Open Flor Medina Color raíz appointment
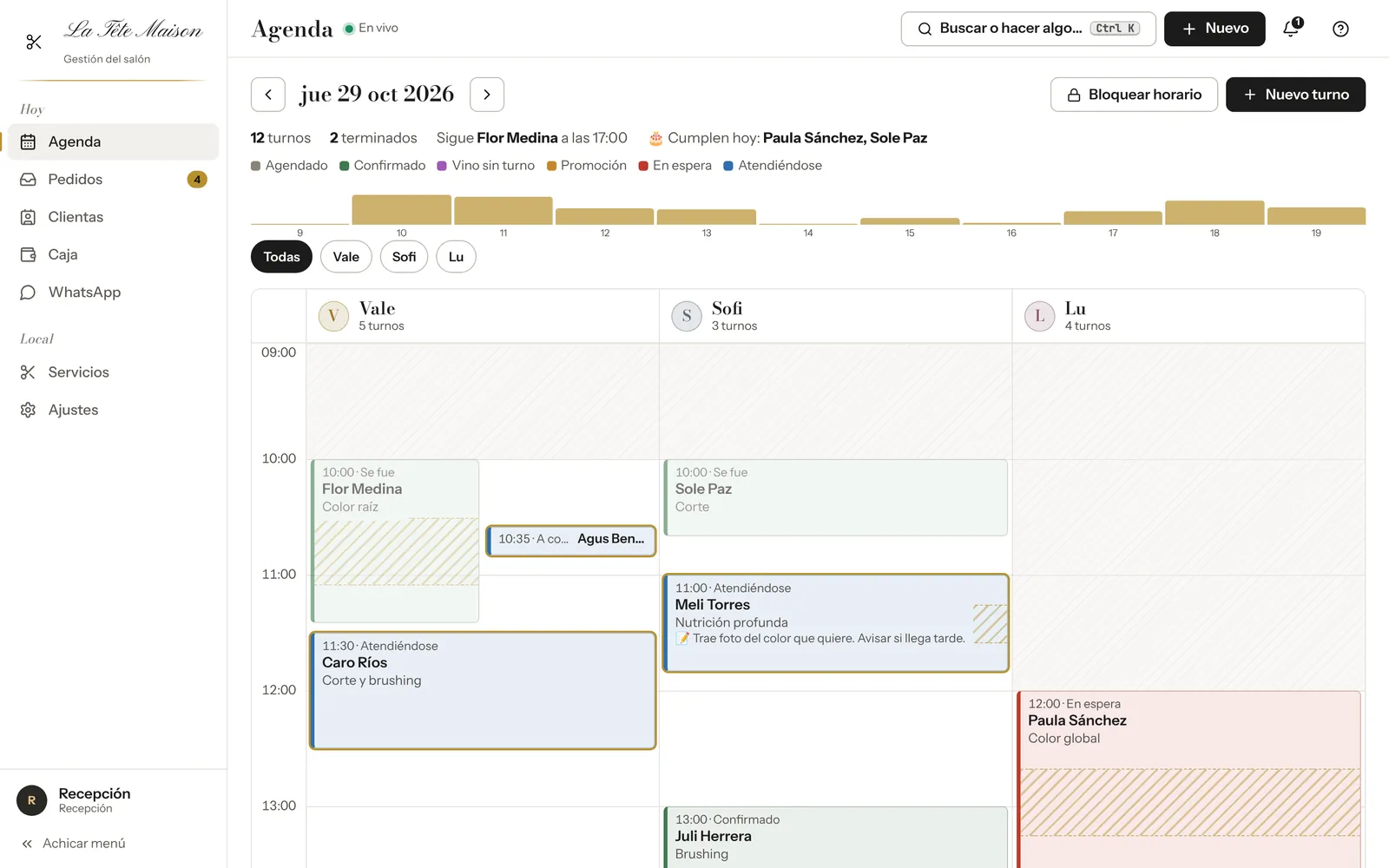Viewport: 1389px width, 868px height. pos(395,541)
